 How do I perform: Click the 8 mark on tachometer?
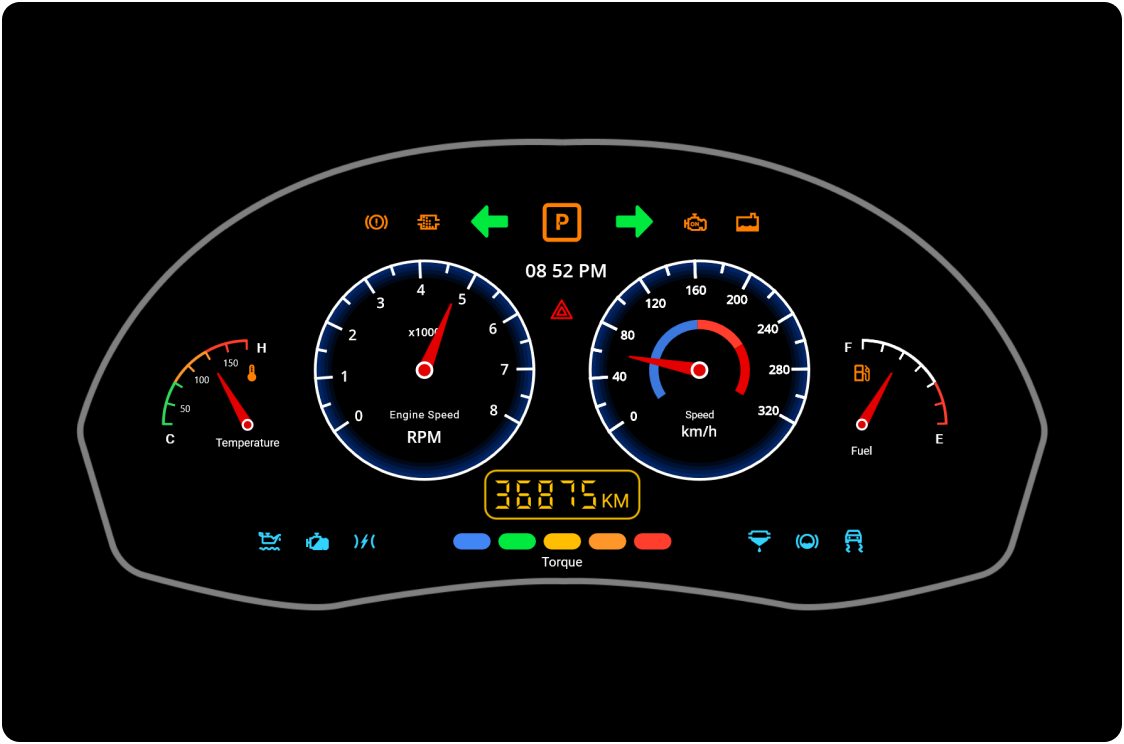493,411
